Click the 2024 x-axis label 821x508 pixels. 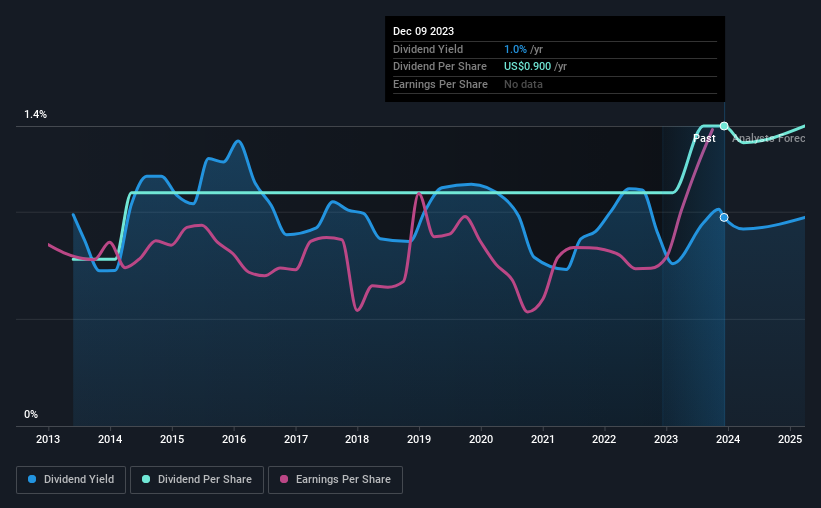click(728, 439)
